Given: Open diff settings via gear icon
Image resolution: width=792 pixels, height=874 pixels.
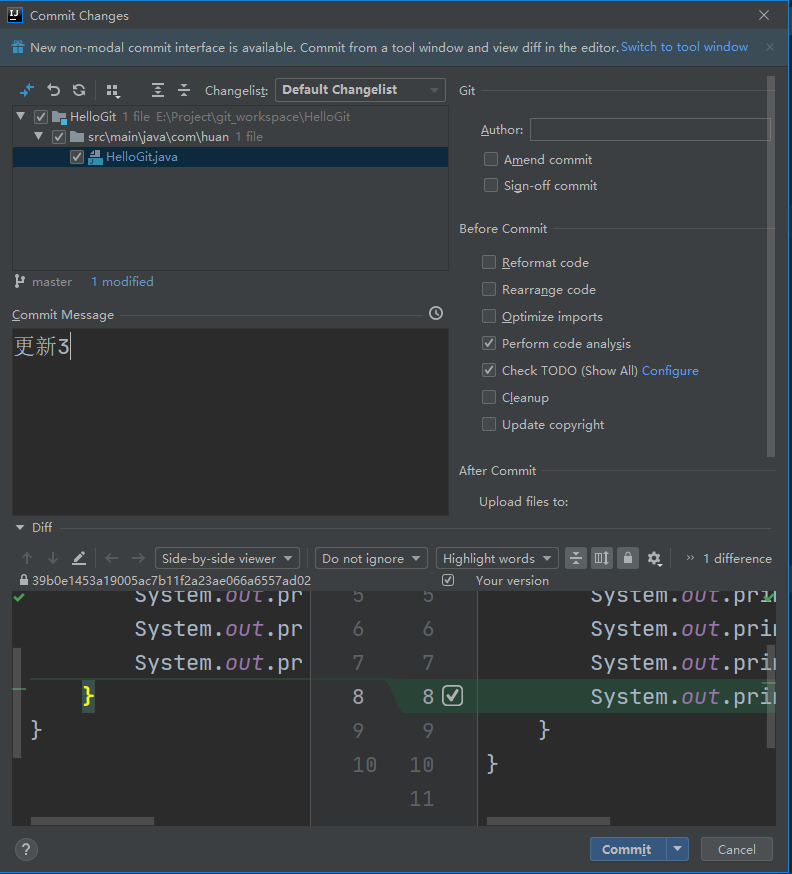Looking at the screenshot, I should click(655, 558).
